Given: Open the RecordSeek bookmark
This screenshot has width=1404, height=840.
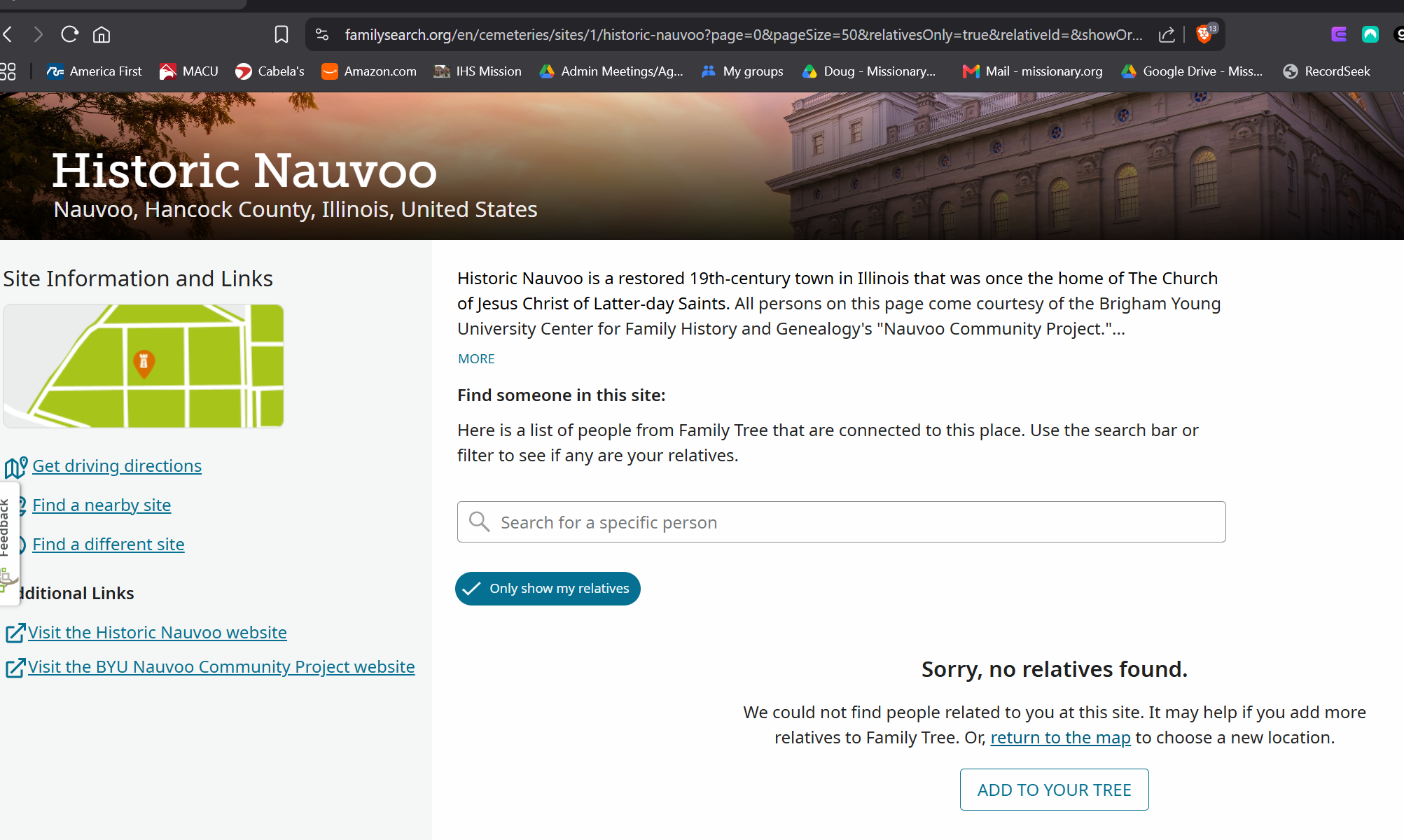Looking at the screenshot, I should [x=1327, y=71].
